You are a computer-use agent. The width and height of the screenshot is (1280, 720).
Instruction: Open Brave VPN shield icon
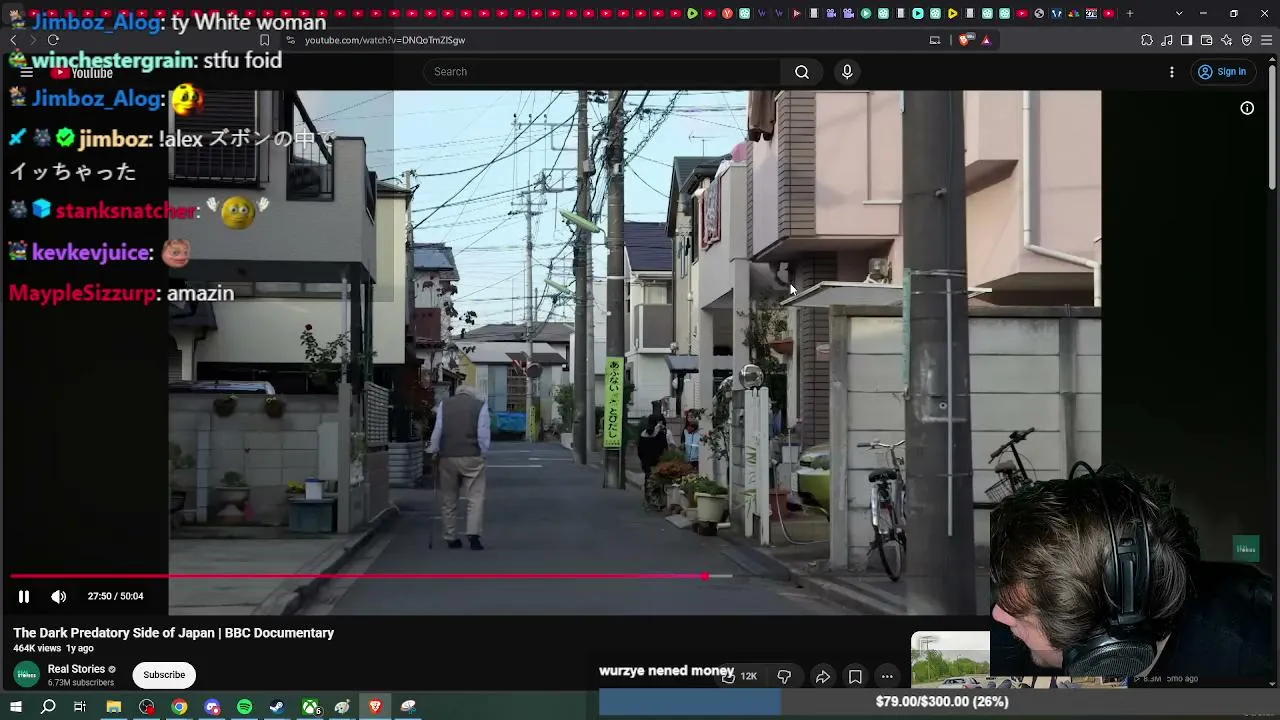[x=1247, y=40]
